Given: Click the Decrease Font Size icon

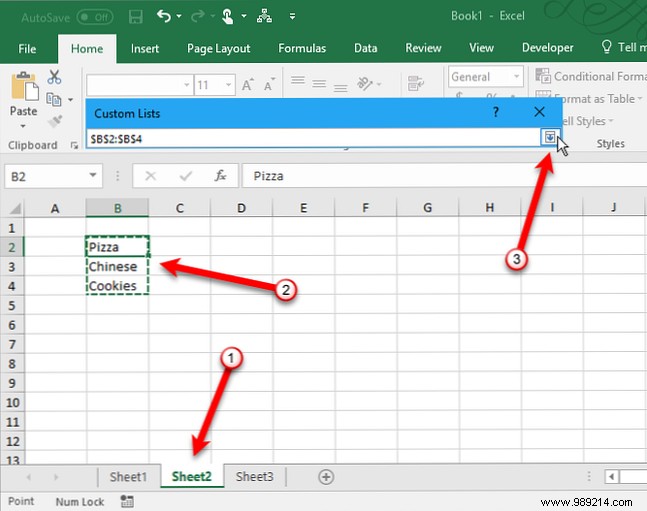Looking at the screenshot, I should coord(269,84).
